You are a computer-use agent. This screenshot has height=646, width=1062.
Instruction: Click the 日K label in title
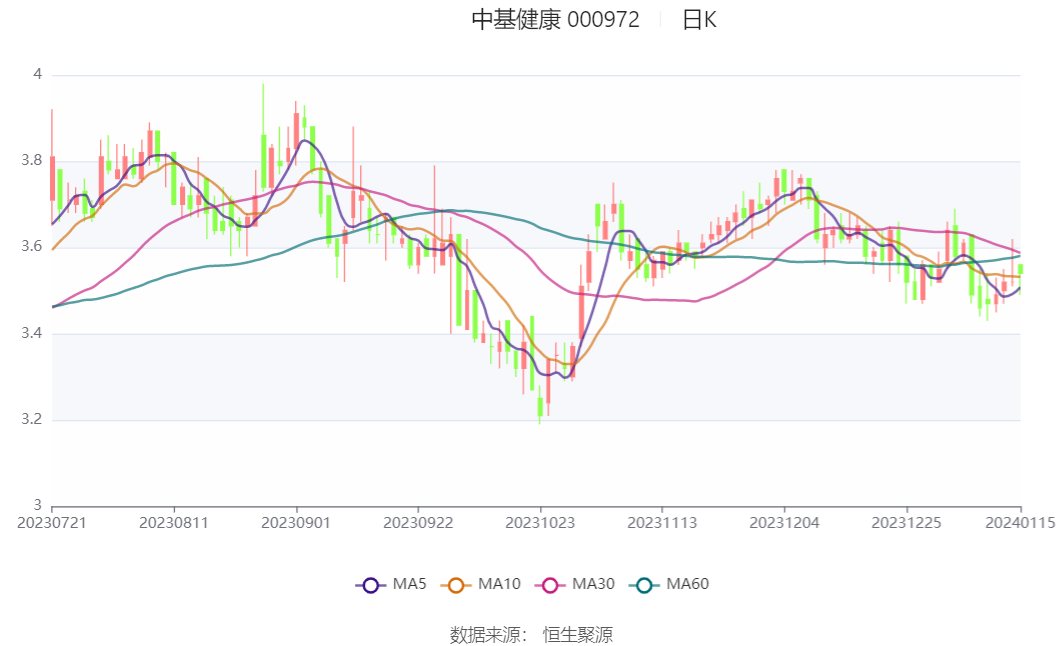click(699, 20)
